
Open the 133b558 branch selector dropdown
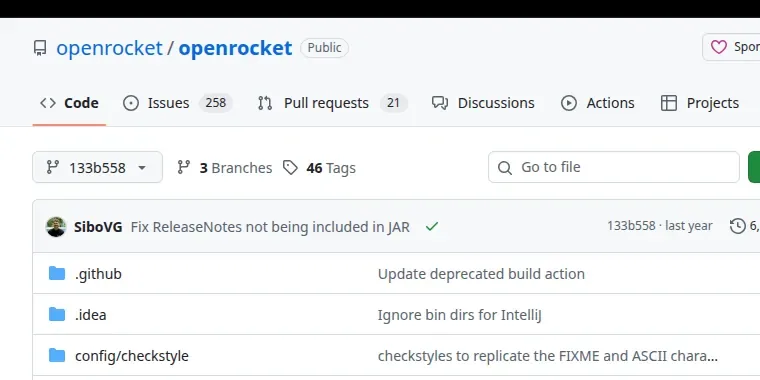point(97,167)
